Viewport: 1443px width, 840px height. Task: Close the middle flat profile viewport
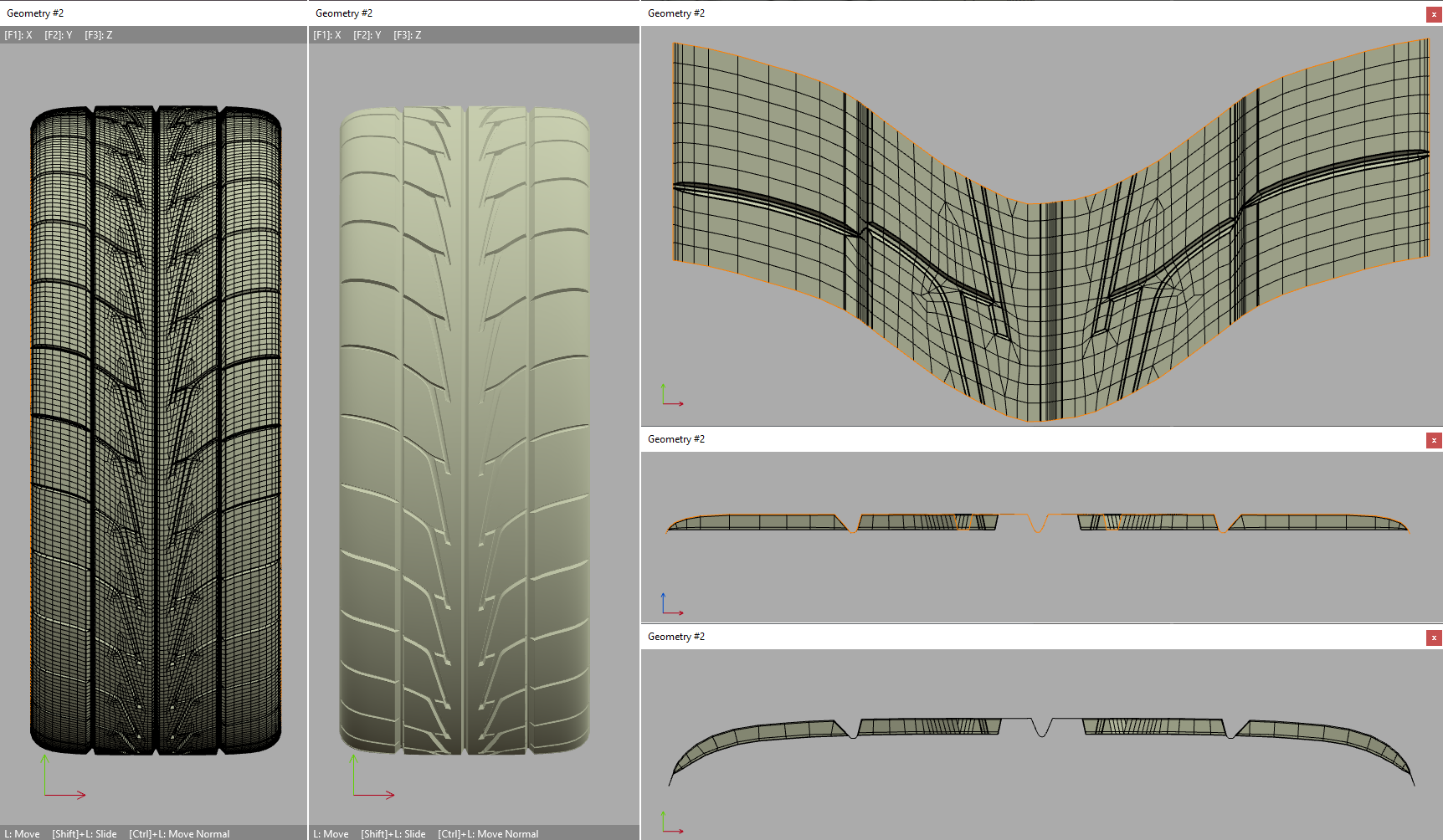click(x=1434, y=440)
